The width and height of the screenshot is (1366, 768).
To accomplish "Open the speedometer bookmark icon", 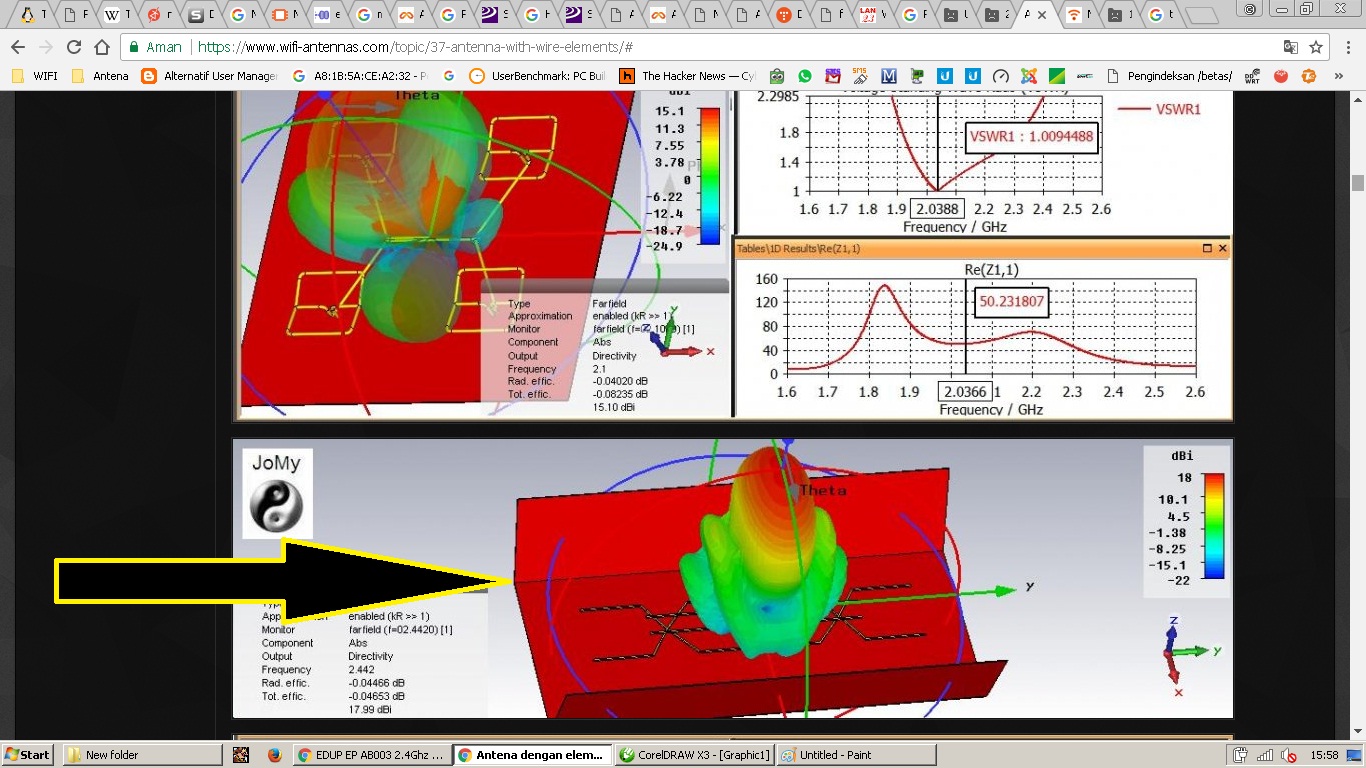I will (1000, 76).
